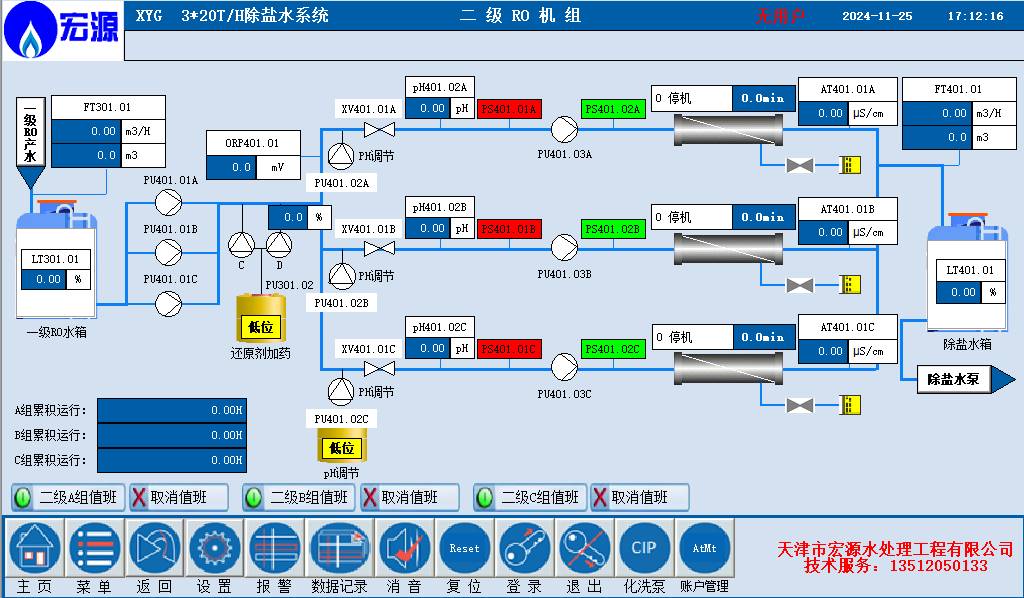Select the LT401.01 level percent value

tap(959, 292)
